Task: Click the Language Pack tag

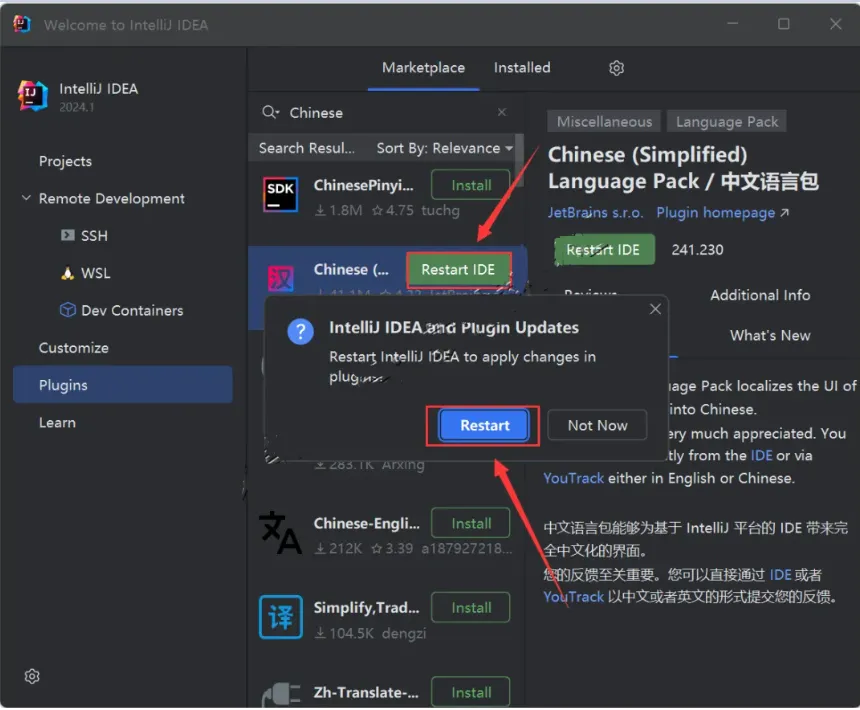Action: [726, 121]
